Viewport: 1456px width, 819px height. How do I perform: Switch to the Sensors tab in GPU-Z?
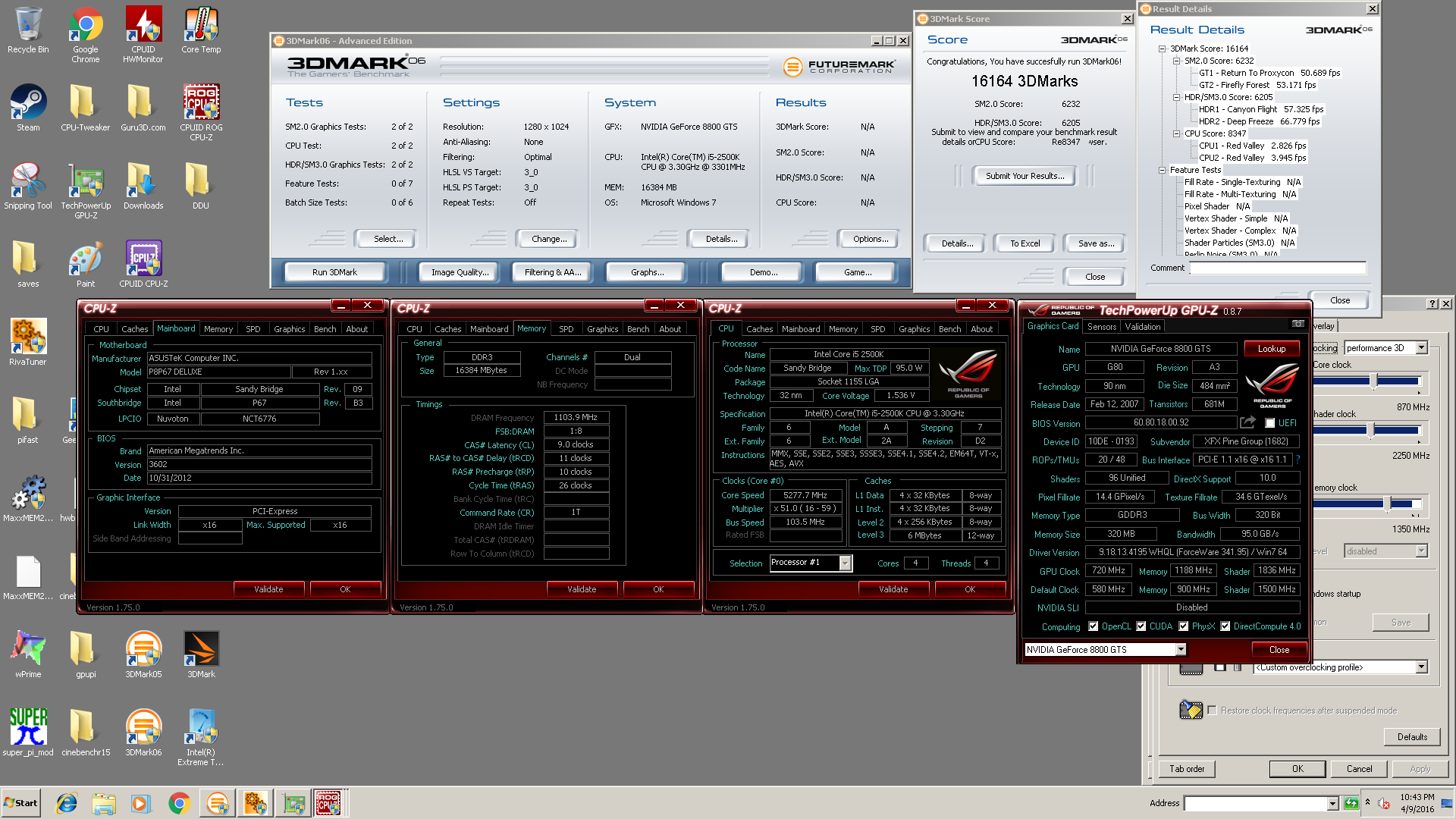1102,327
